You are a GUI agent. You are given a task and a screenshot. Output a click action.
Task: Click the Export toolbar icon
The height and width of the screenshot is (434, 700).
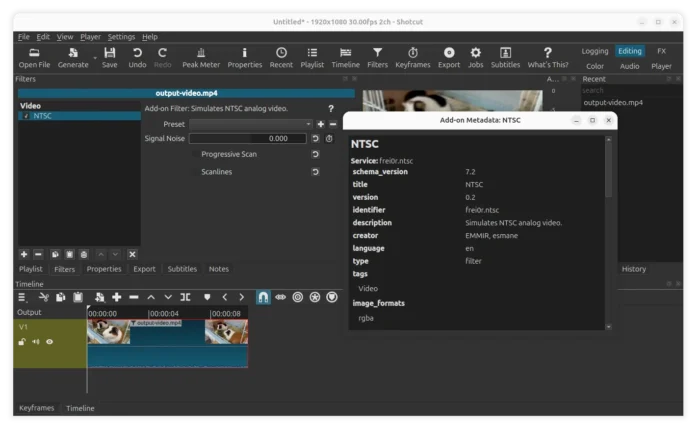[449, 58]
